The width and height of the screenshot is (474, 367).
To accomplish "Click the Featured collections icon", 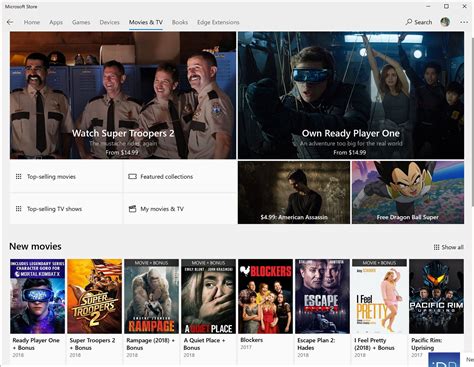I will tap(132, 177).
